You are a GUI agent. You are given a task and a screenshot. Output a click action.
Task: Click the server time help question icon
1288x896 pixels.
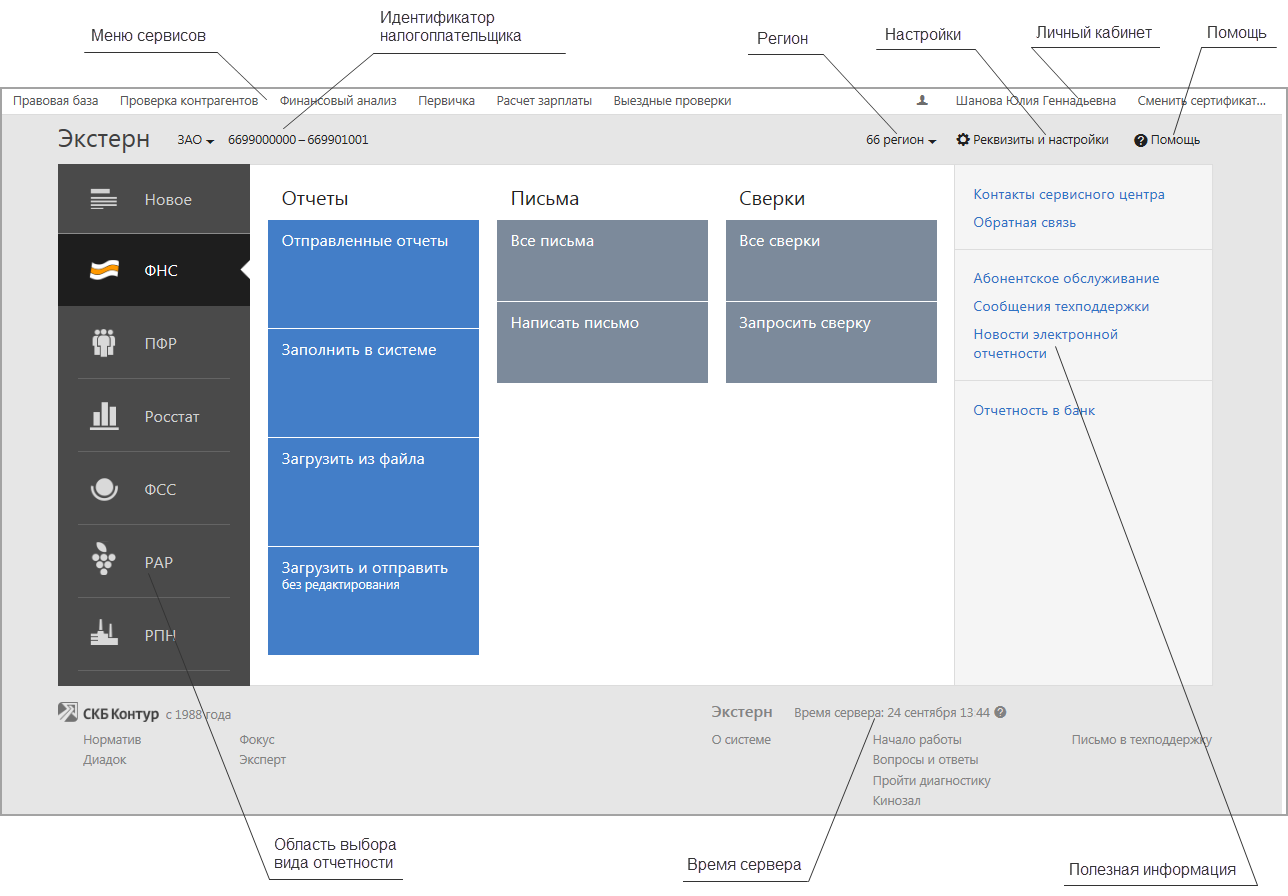(1000, 713)
